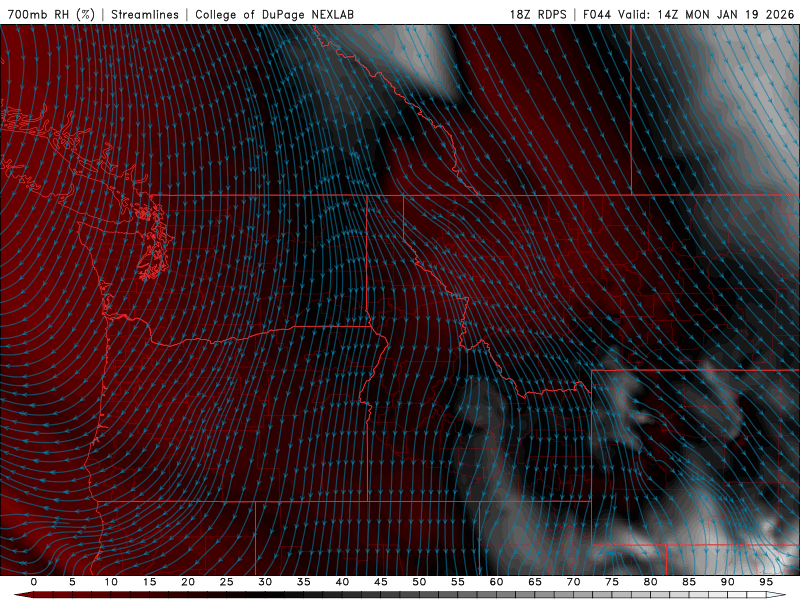Select the 'Valid: 14Z MON JAN 19 2026' text
Image resolution: width=800 pixels, height=600 pixels.
tap(706, 15)
